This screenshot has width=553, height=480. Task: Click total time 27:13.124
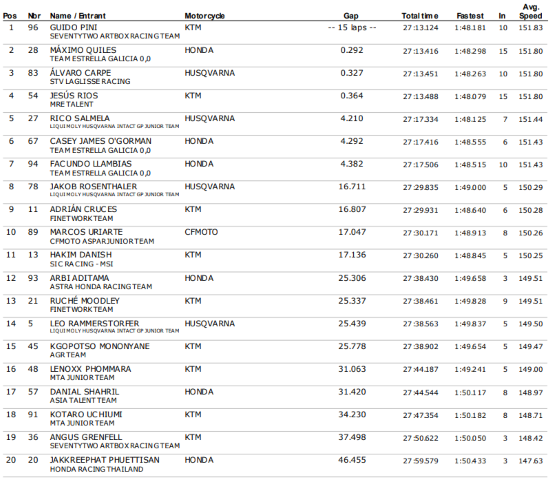coord(421,28)
